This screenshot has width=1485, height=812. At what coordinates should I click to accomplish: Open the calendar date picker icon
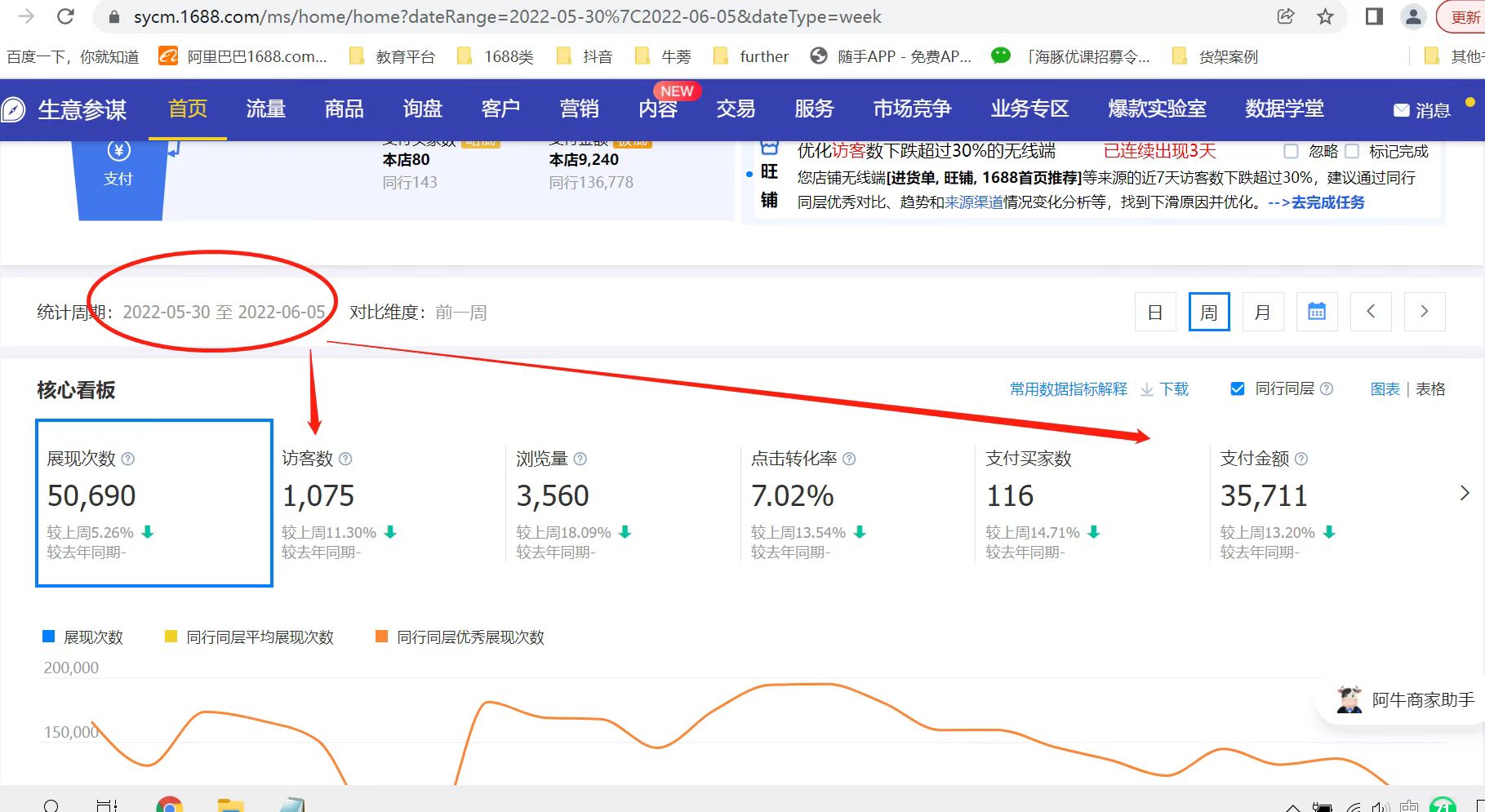pos(1316,312)
